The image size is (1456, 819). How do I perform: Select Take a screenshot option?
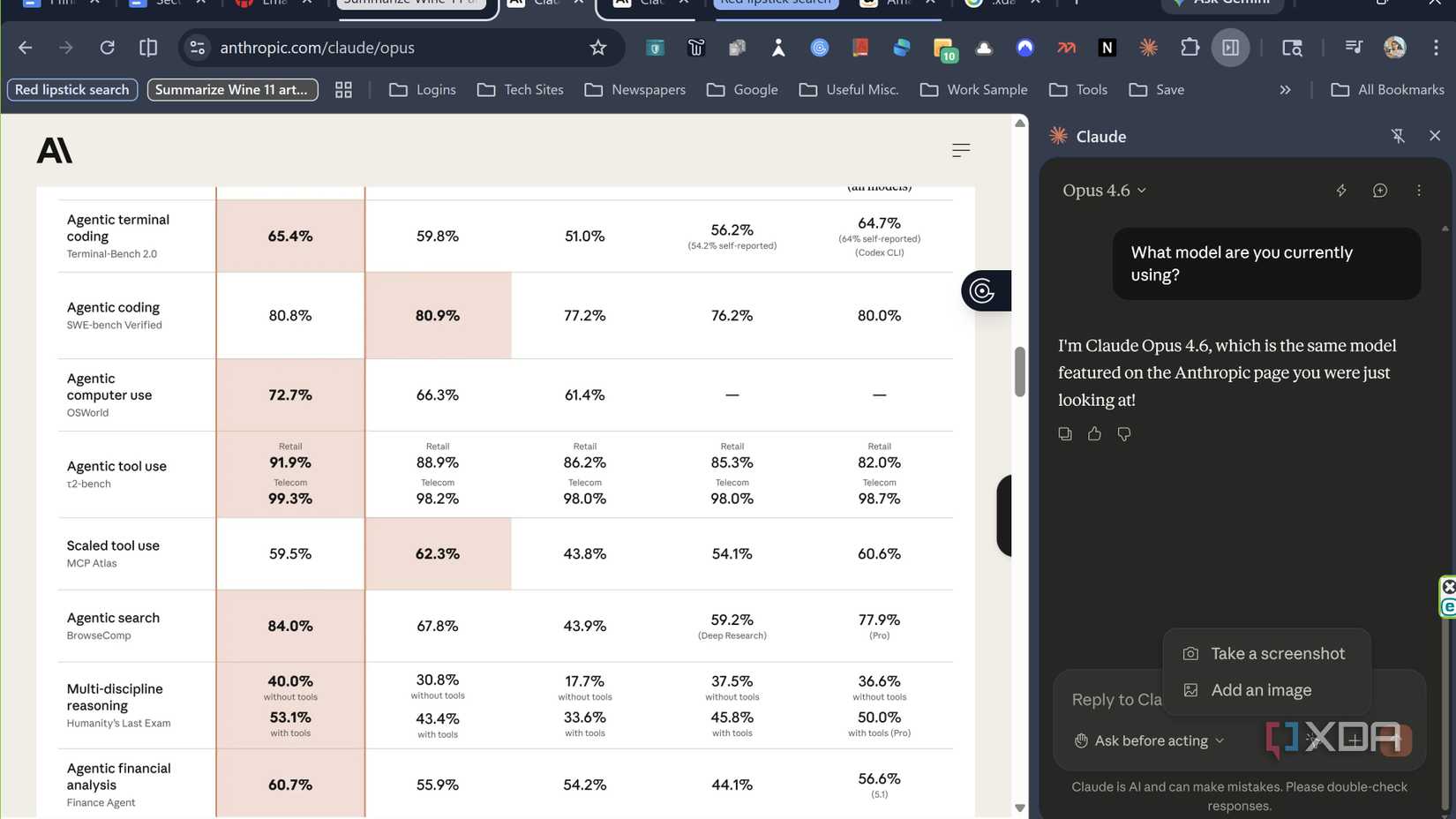[1265, 654]
